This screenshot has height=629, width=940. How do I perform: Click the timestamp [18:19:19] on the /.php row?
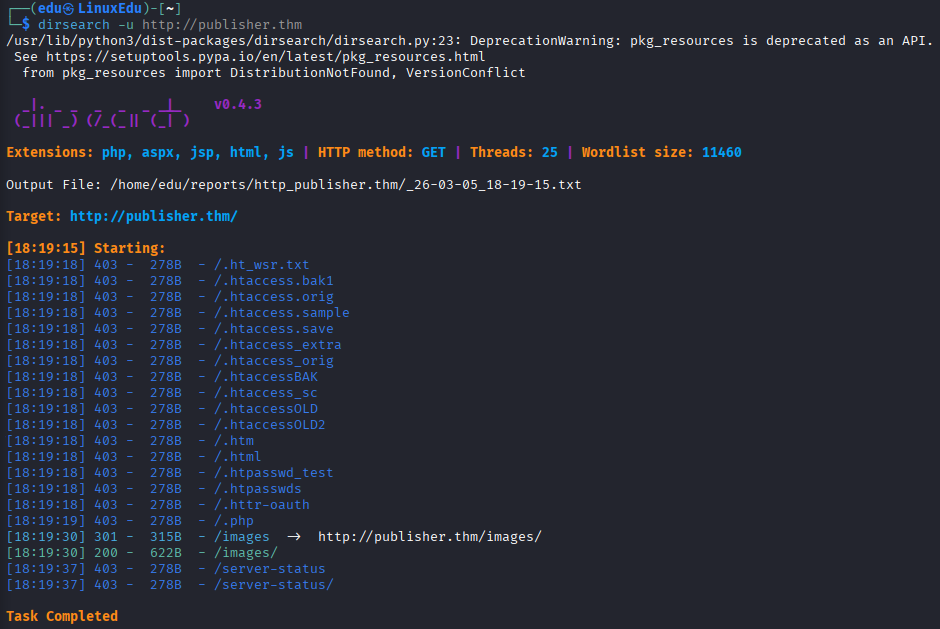tap(46, 520)
